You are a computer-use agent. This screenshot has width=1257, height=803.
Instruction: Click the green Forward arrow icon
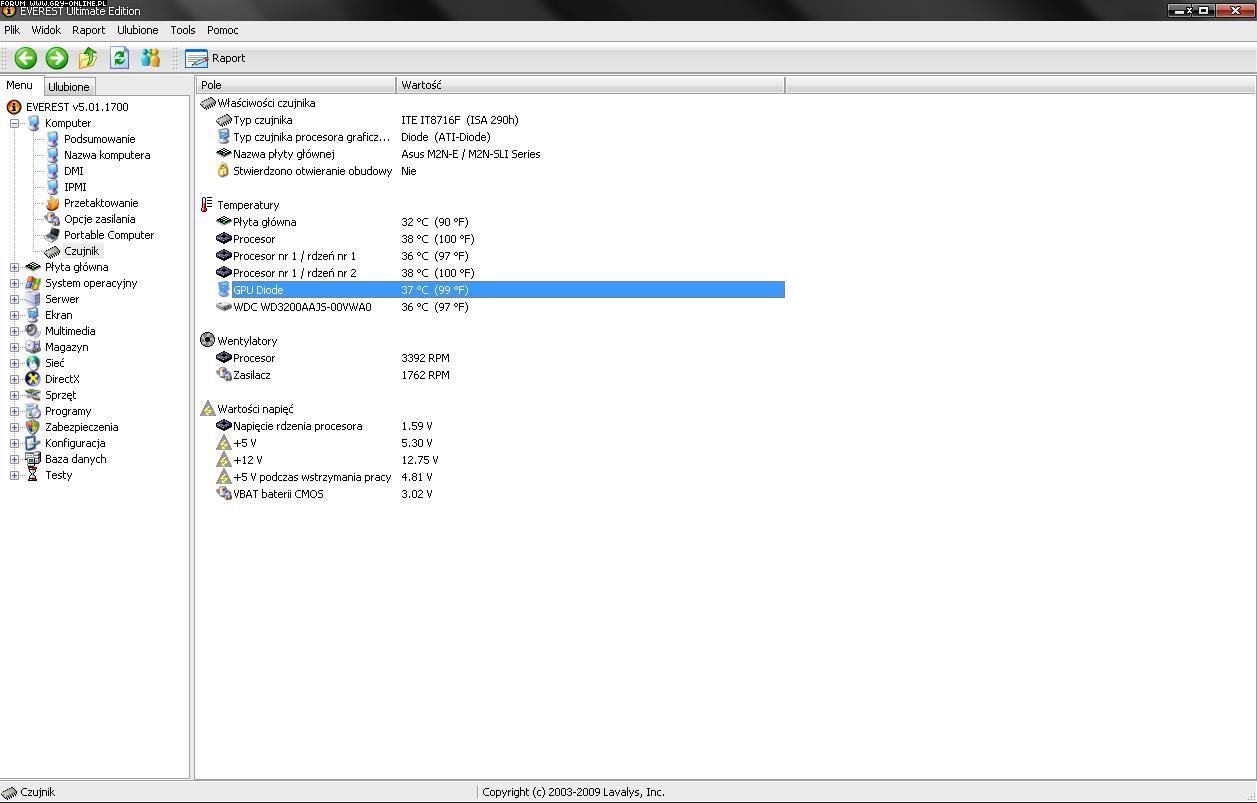(57, 58)
